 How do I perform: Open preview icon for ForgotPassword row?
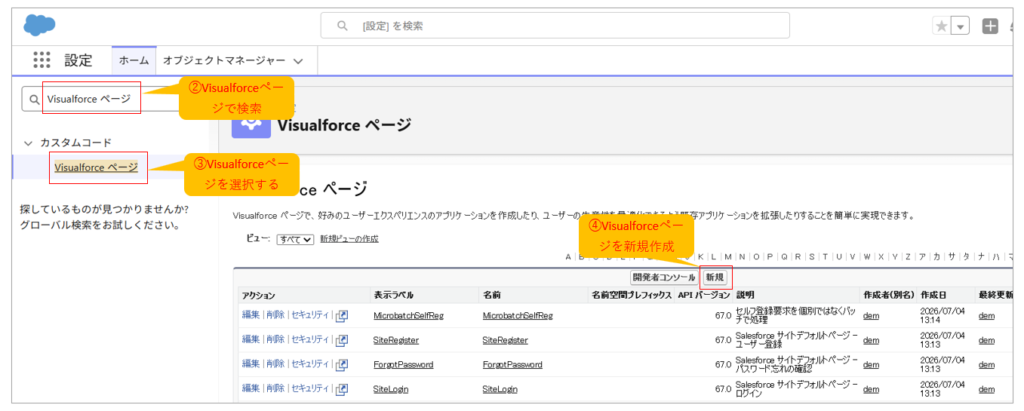[342, 365]
